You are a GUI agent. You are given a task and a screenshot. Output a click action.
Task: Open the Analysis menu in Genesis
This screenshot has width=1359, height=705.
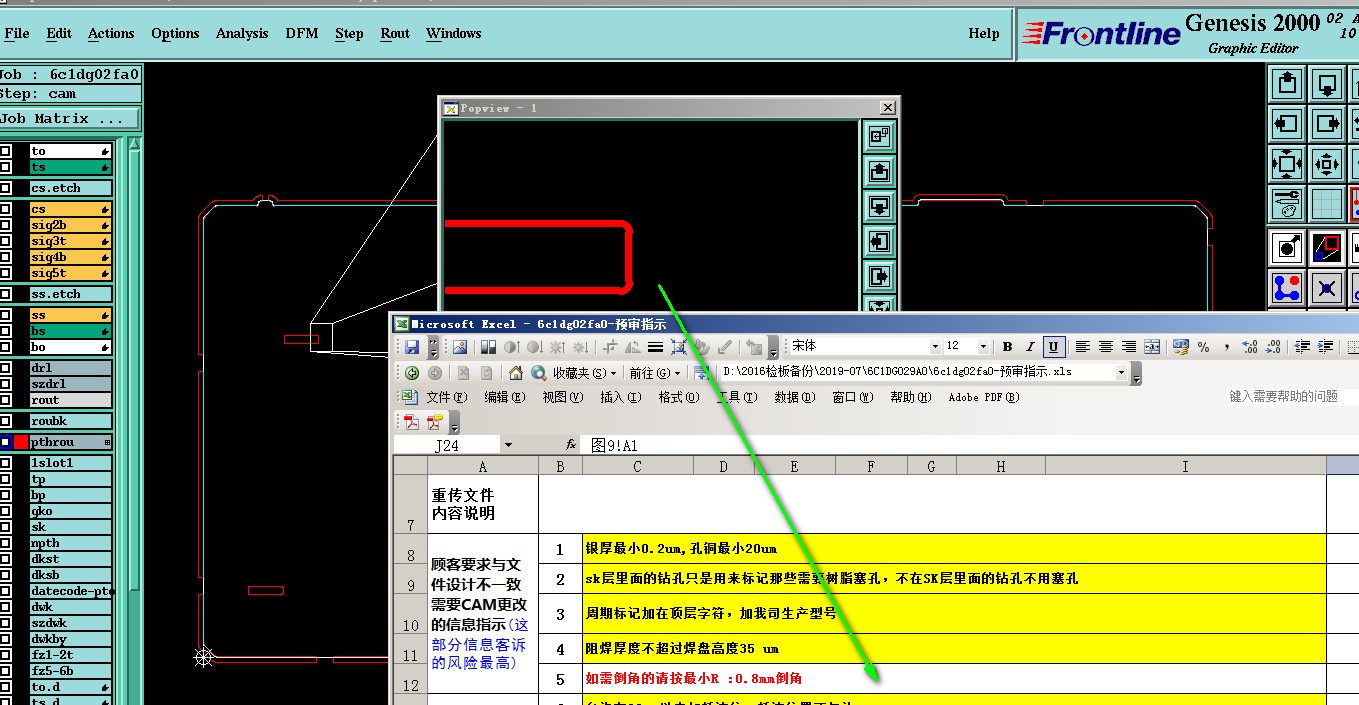click(x=242, y=33)
